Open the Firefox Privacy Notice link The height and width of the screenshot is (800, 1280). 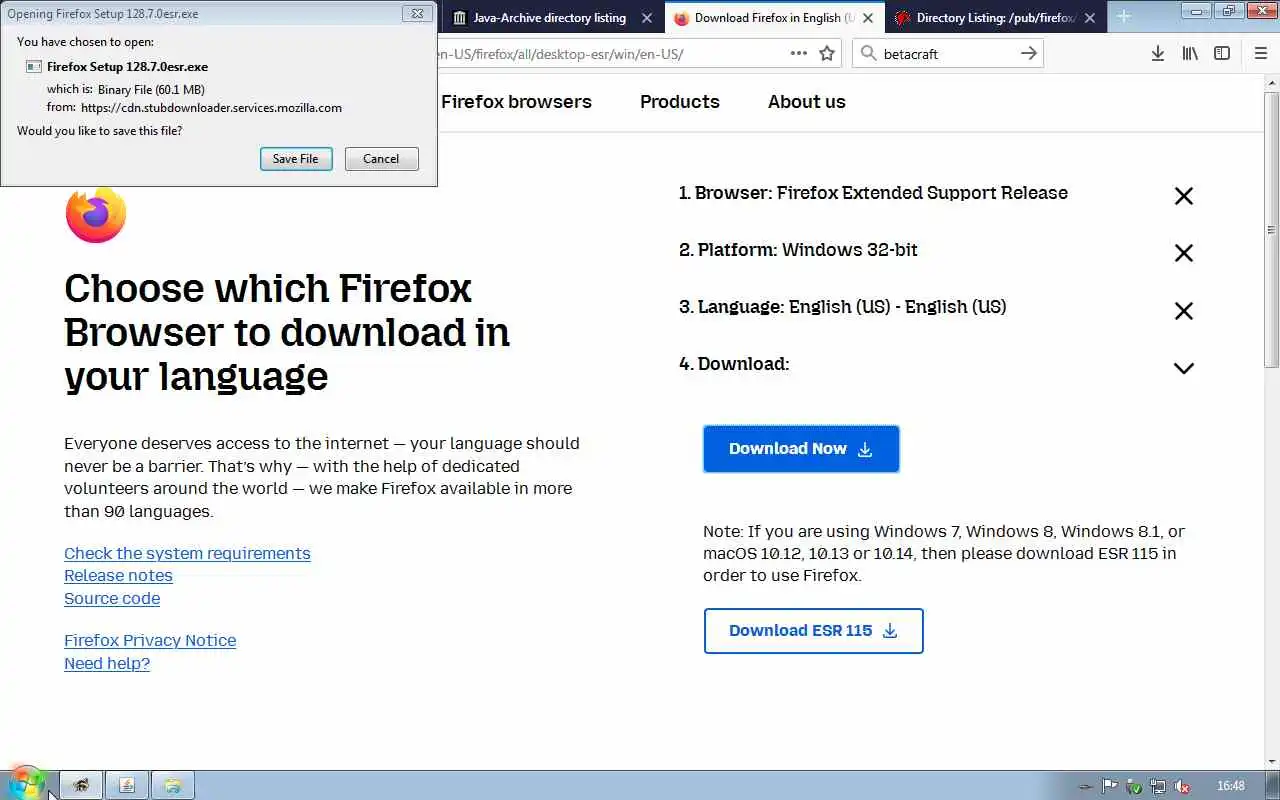[x=150, y=640]
